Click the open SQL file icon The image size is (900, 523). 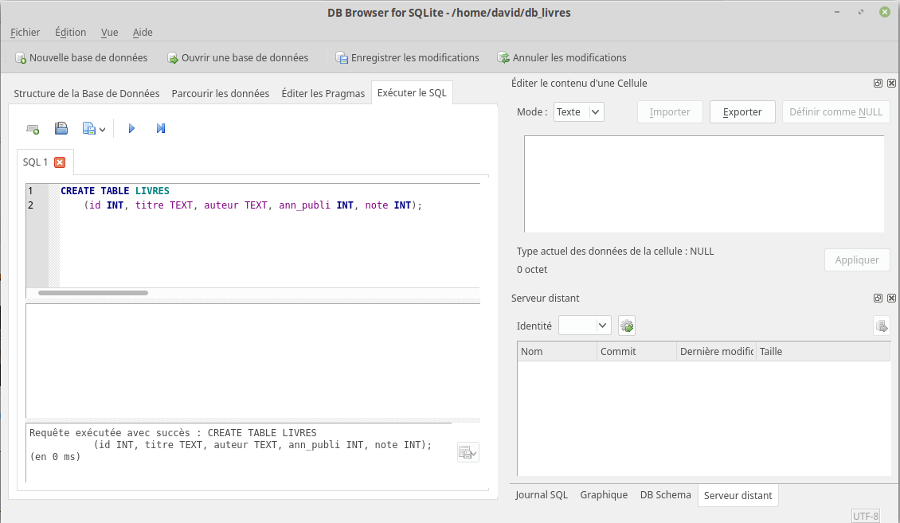click(x=61, y=129)
